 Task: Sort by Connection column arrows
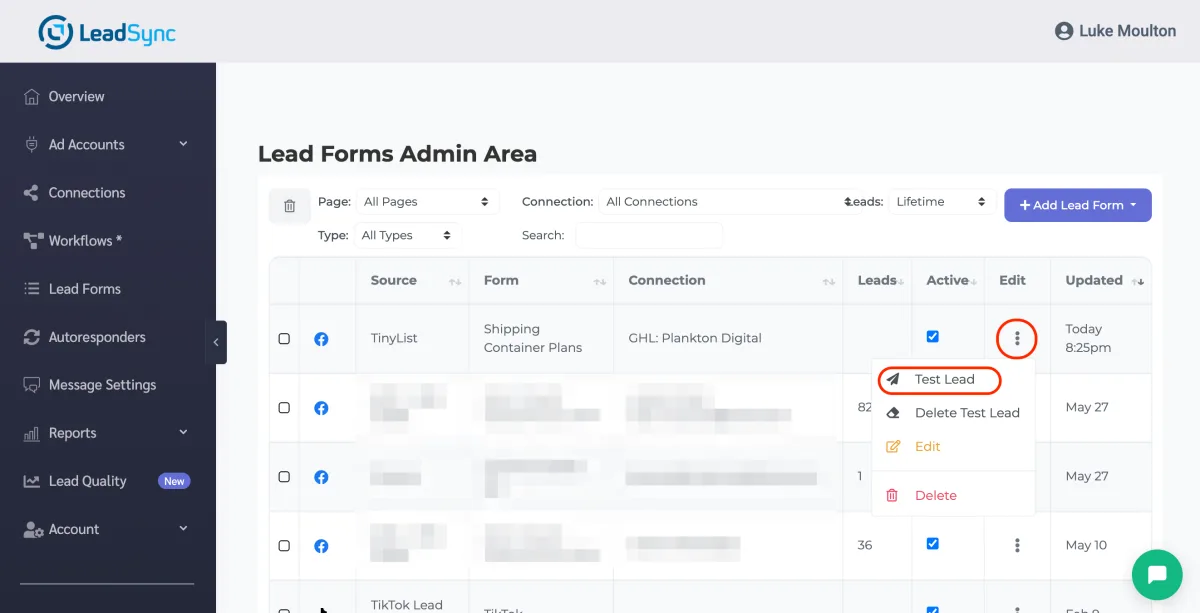click(829, 282)
